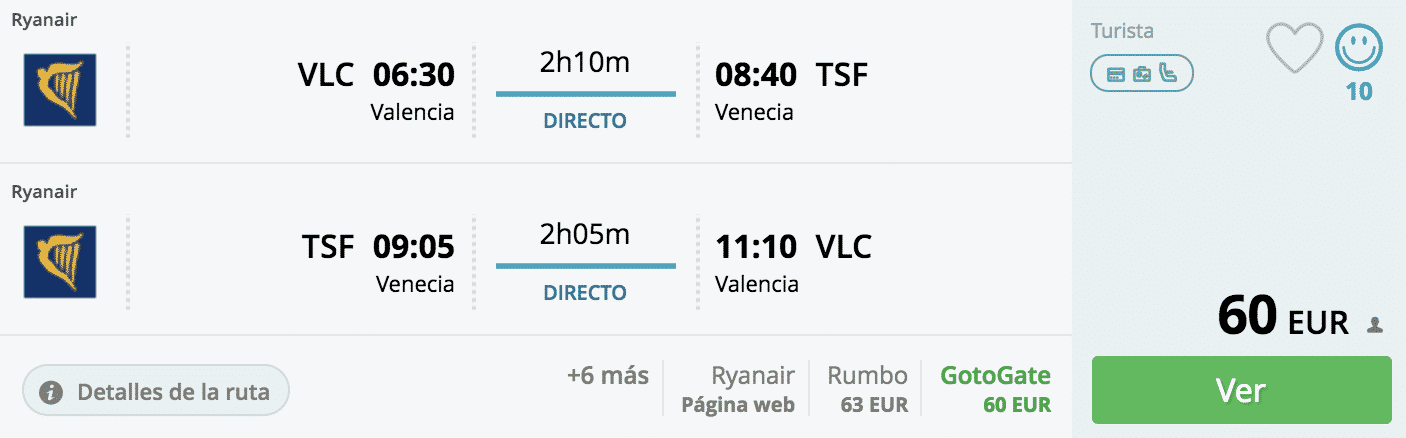
Task: Click the baggage suitcase icon
Action: tap(1142, 73)
